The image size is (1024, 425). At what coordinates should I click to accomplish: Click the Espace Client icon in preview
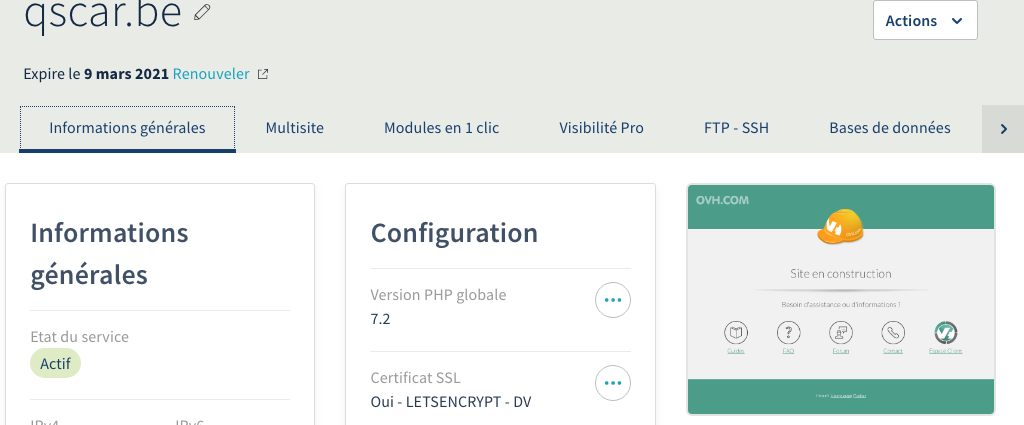tap(945, 332)
